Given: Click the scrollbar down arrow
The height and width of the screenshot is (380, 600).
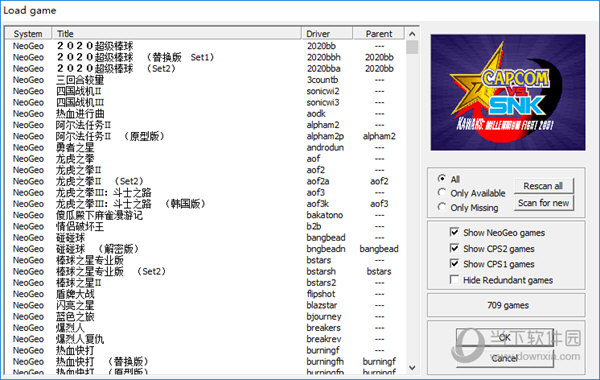Looking at the screenshot, I should tap(412, 367).
